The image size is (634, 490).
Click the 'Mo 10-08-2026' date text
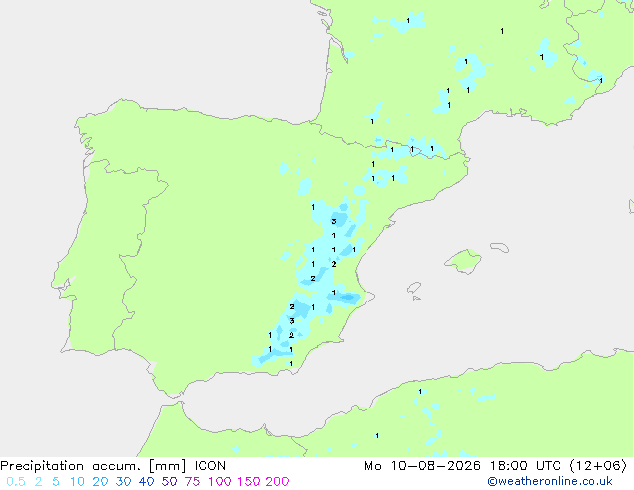[423, 466]
